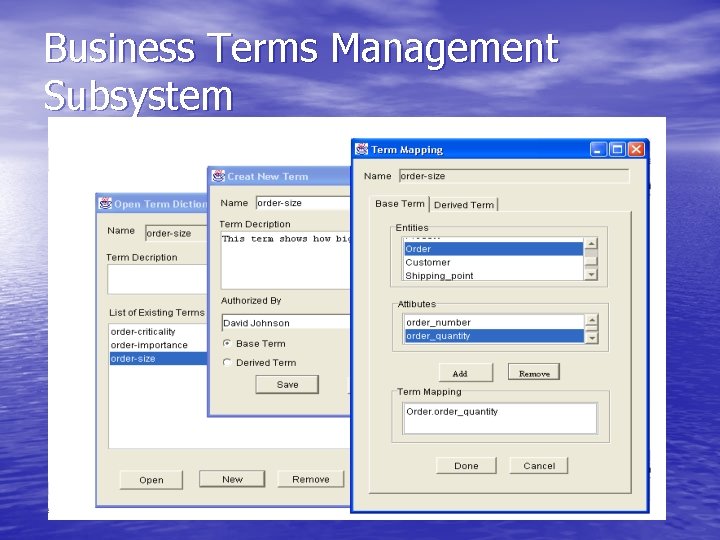The image size is (720, 540).
Task: Click the Java icon in Open Term Dictionary title bar
Action: pos(105,203)
